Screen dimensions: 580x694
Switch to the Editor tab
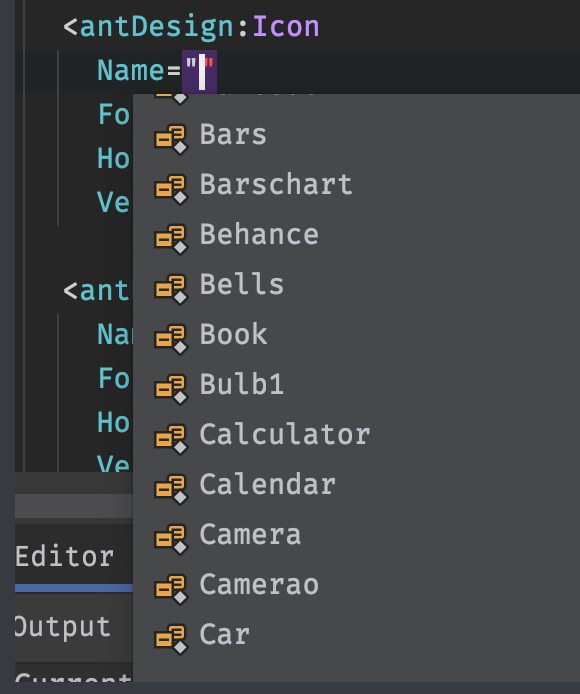(x=65, y=556)
